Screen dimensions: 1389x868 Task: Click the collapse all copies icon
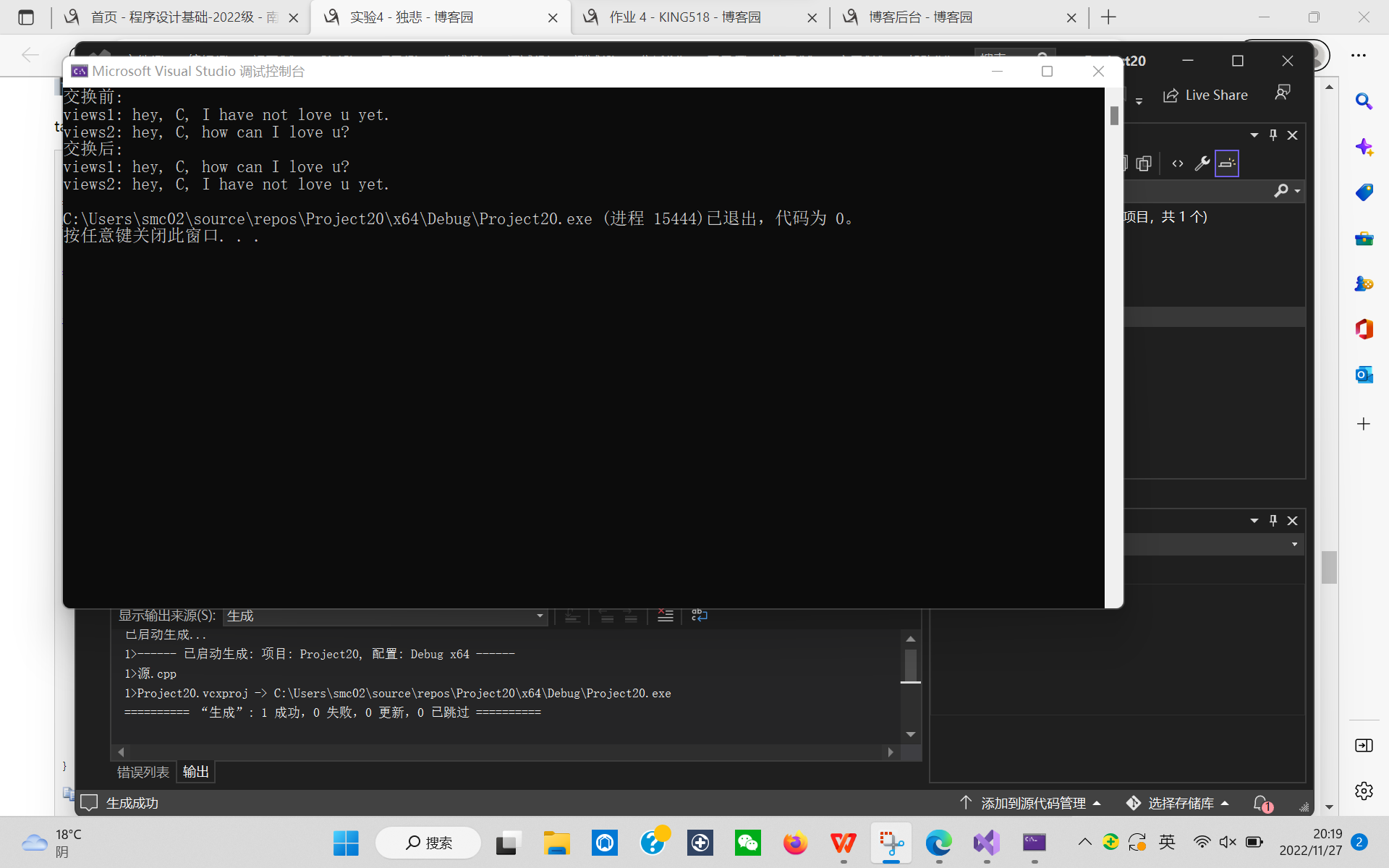[1144, 163]
